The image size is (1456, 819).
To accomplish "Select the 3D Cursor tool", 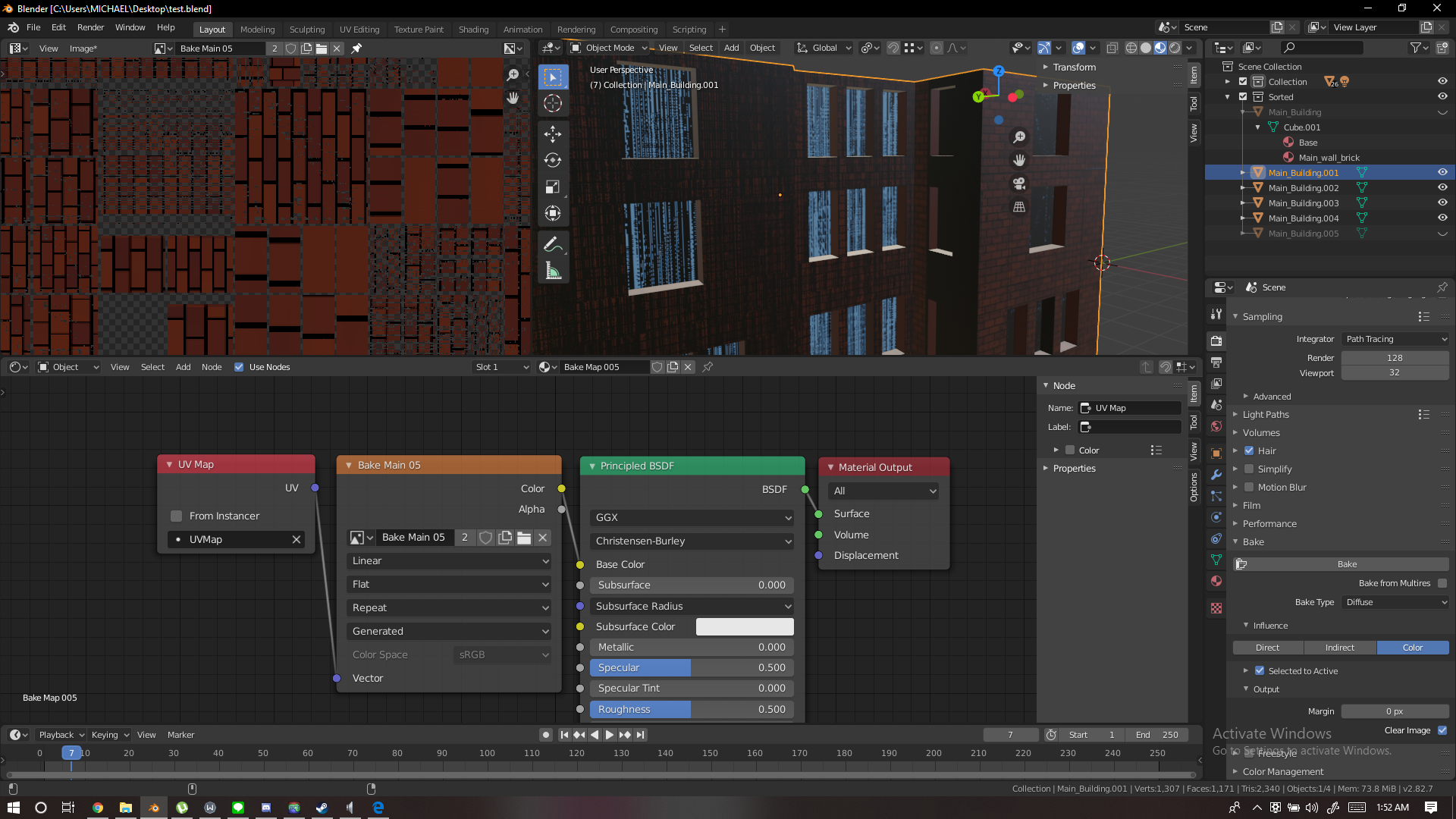I will coord(553,103).
